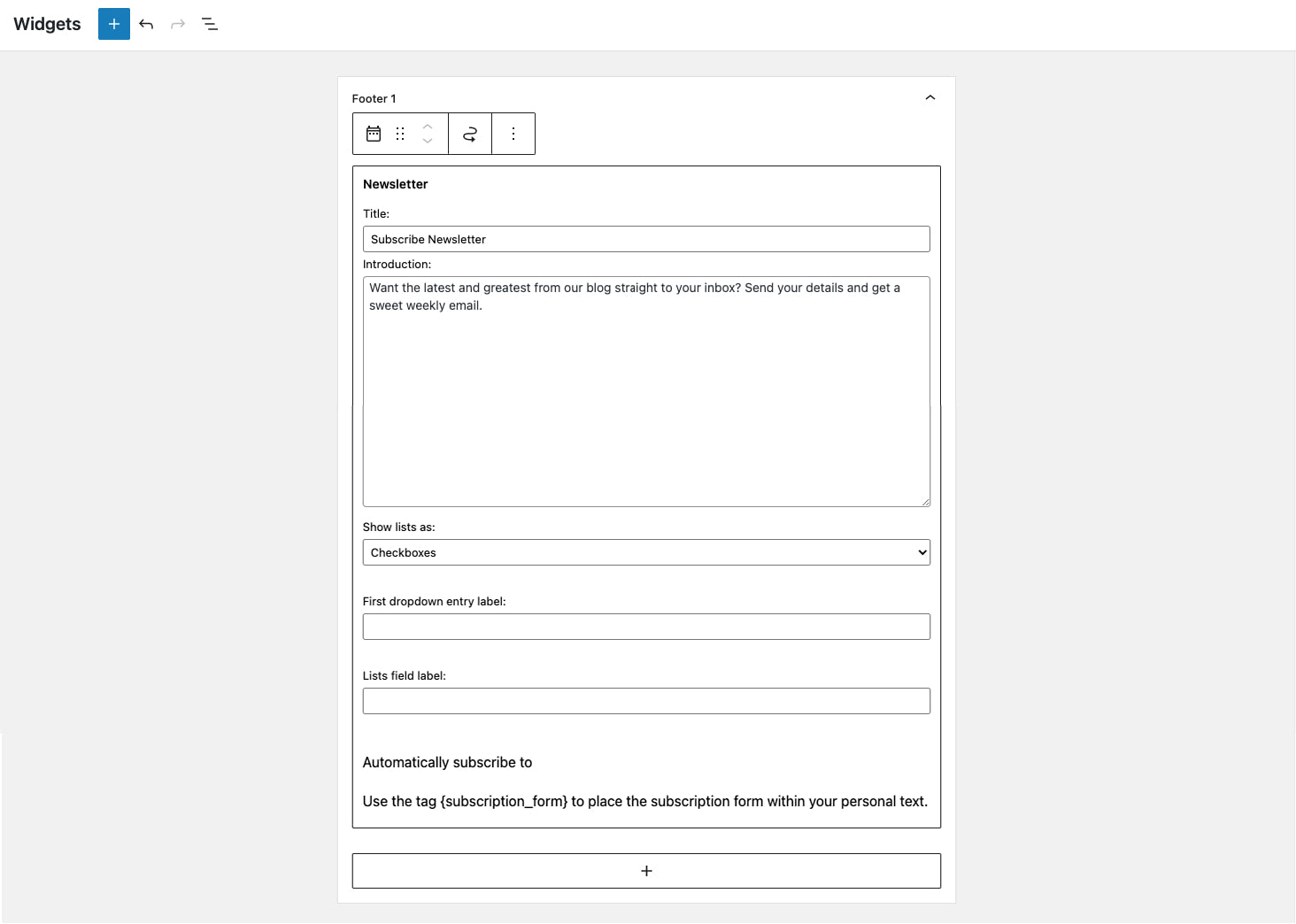Click the move to widget area icon

pyautogui.click(x=470, y=134)
